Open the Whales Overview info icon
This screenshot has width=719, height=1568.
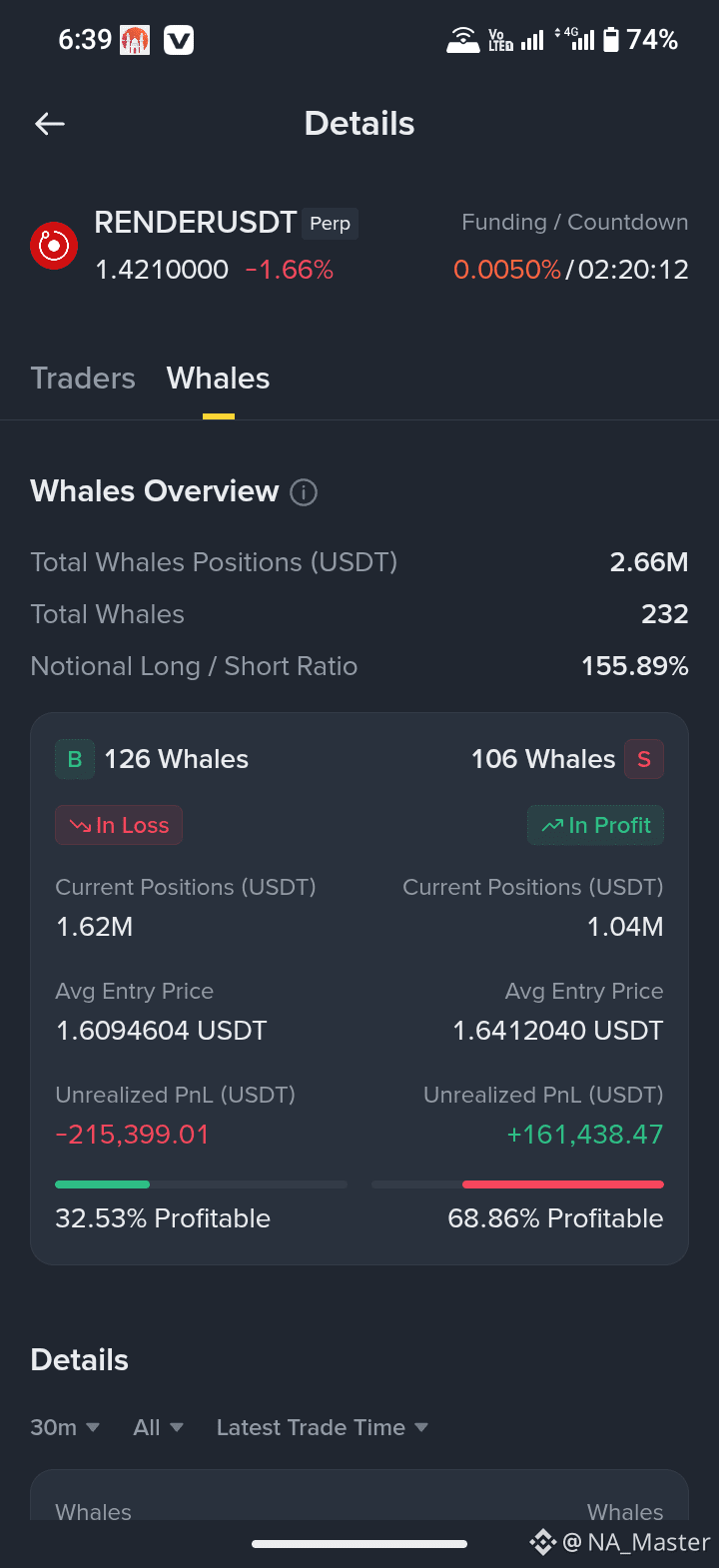(x=304, y=492)
